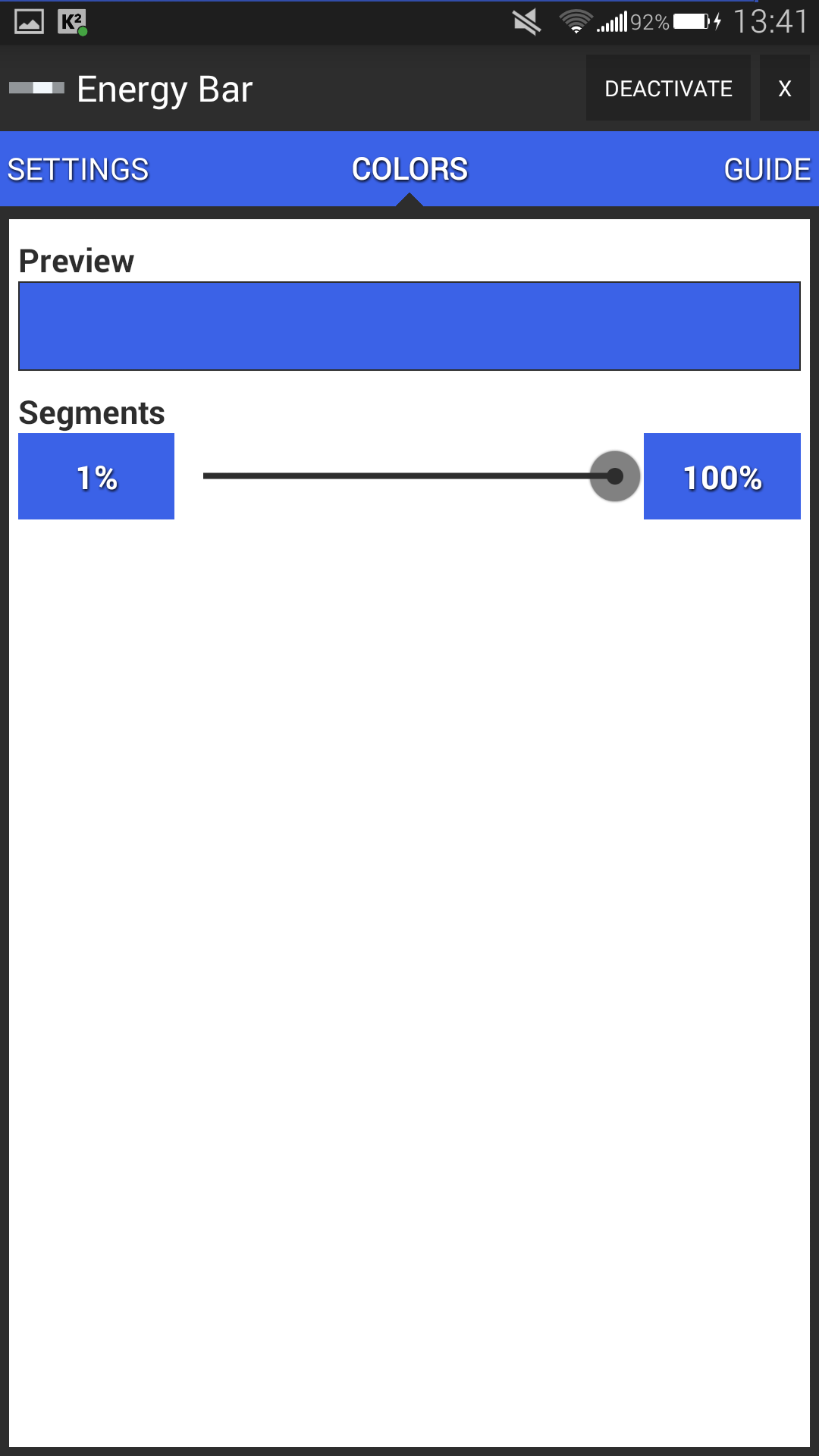Click the Segments slider handle
The height and width of the screenshot is (1456, 819).
[x=615, y=476]
